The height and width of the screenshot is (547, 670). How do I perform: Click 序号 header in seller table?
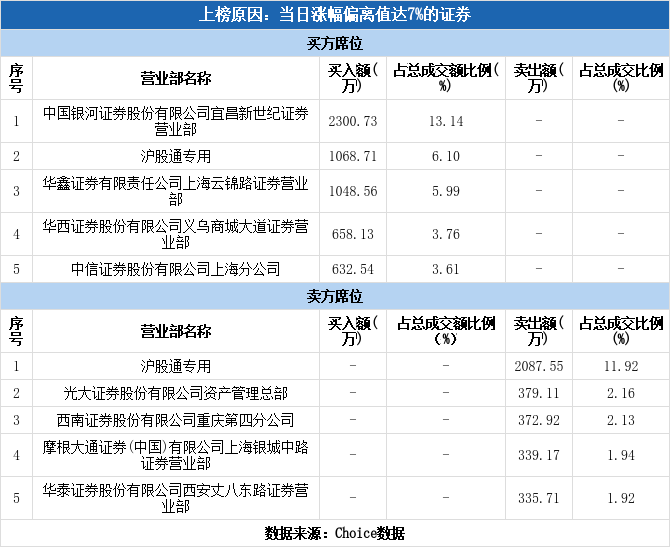(x=16, y=331)
